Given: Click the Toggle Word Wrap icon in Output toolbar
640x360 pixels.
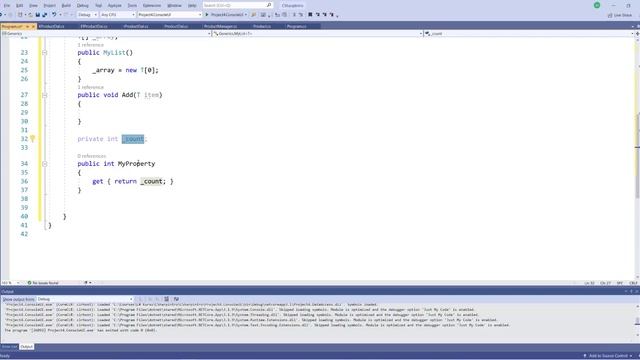Looking at the screenshot, I should [x=176, y=299].
